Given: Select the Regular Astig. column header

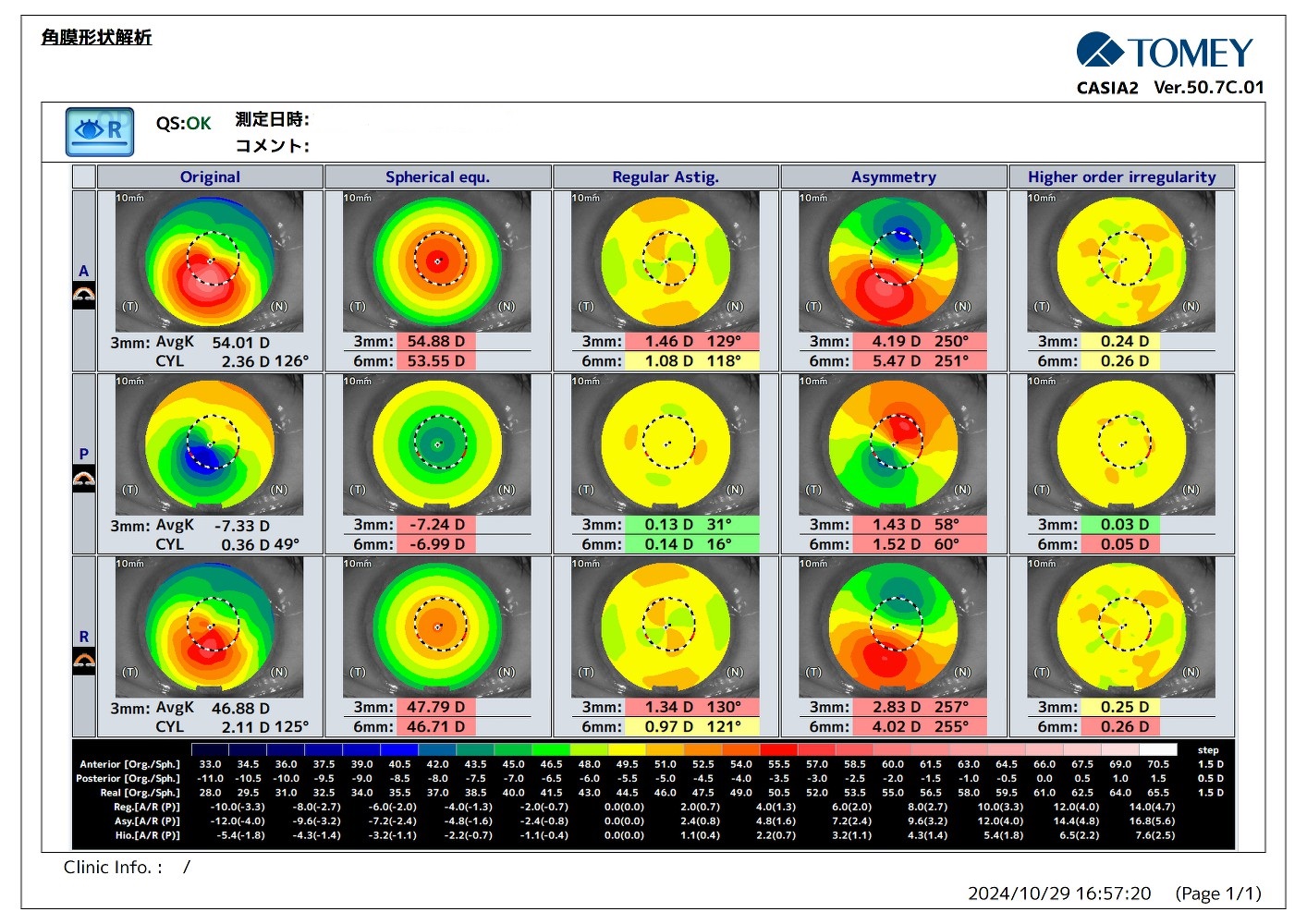Looking at the screenshot, I should [x=666, y=176].
